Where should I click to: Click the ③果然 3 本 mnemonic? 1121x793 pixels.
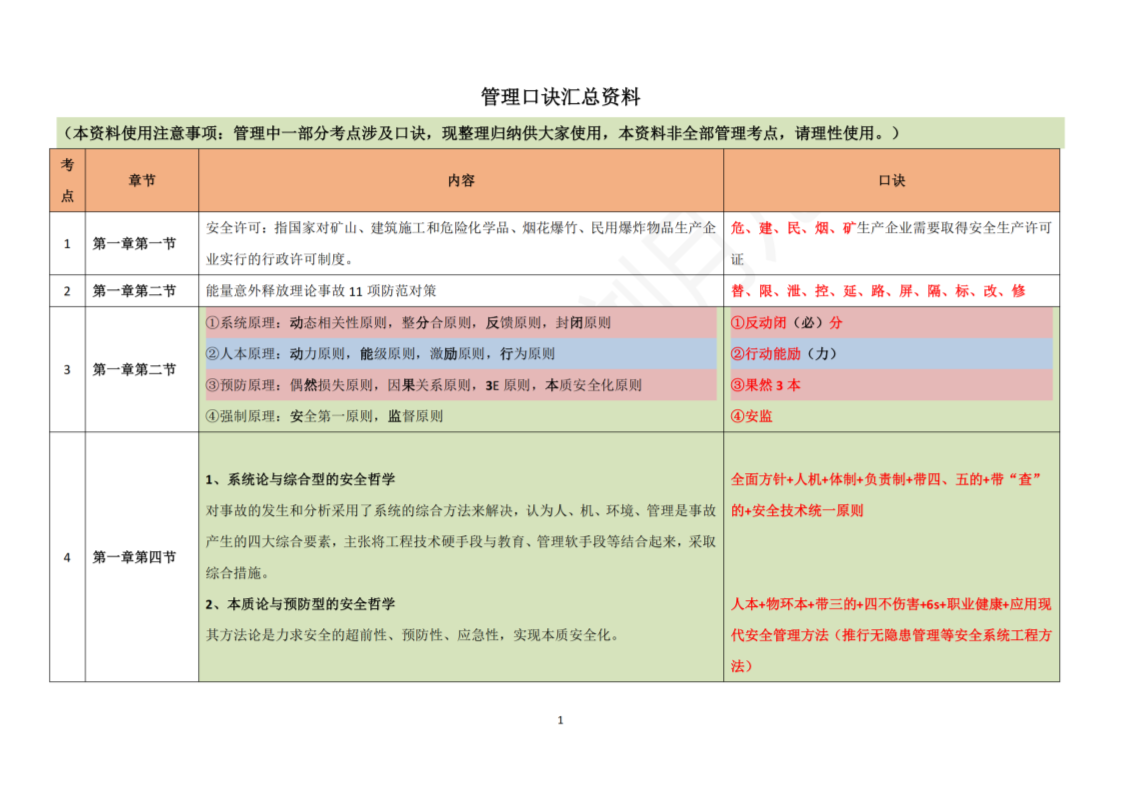(x=766, y=385)
